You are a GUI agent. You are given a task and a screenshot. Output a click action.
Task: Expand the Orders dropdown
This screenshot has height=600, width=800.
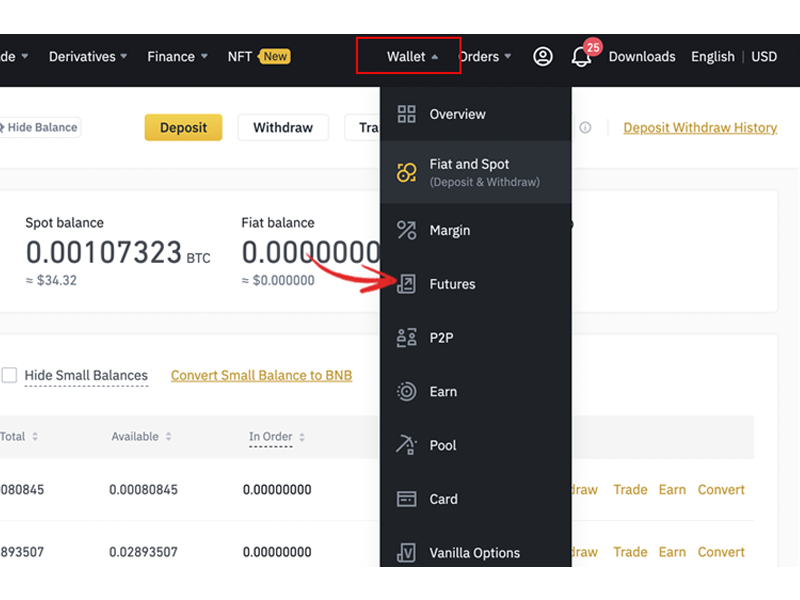click(x=485, y=56)
